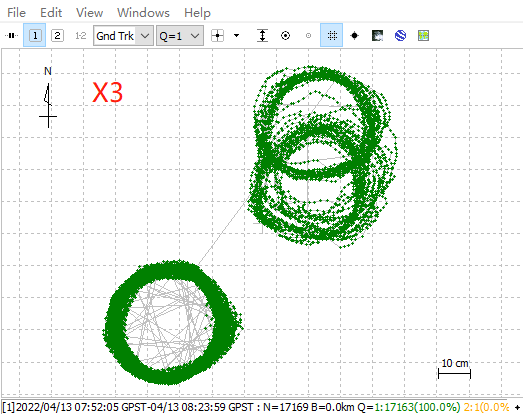The height and width of the screenshot is (415, 523).
Task: Click the View menu item
Action: tap(89, 13)
